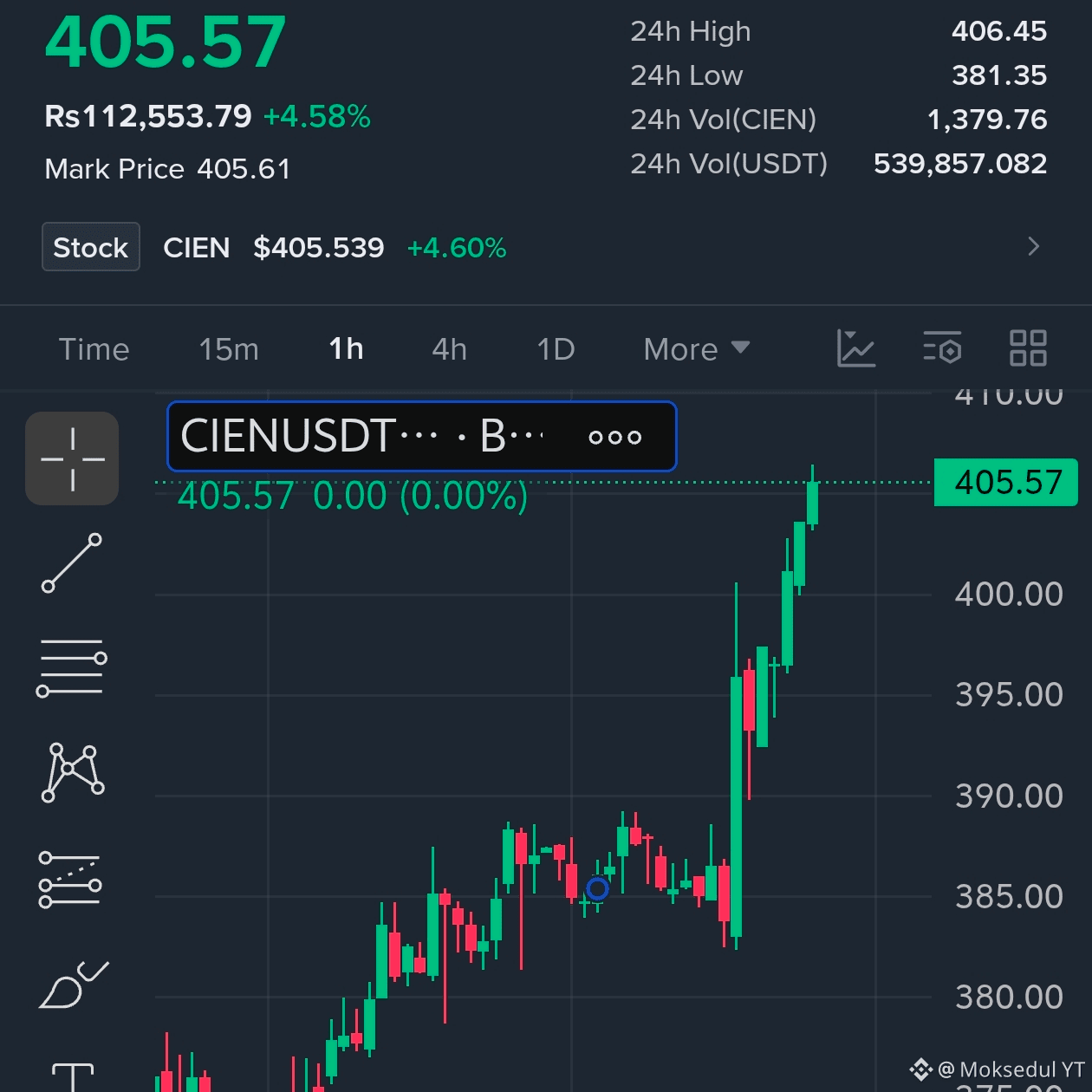This screenshot has height=1092, width=1092.
Task: Tap the blue circle marker on chart
Action: 598,888
